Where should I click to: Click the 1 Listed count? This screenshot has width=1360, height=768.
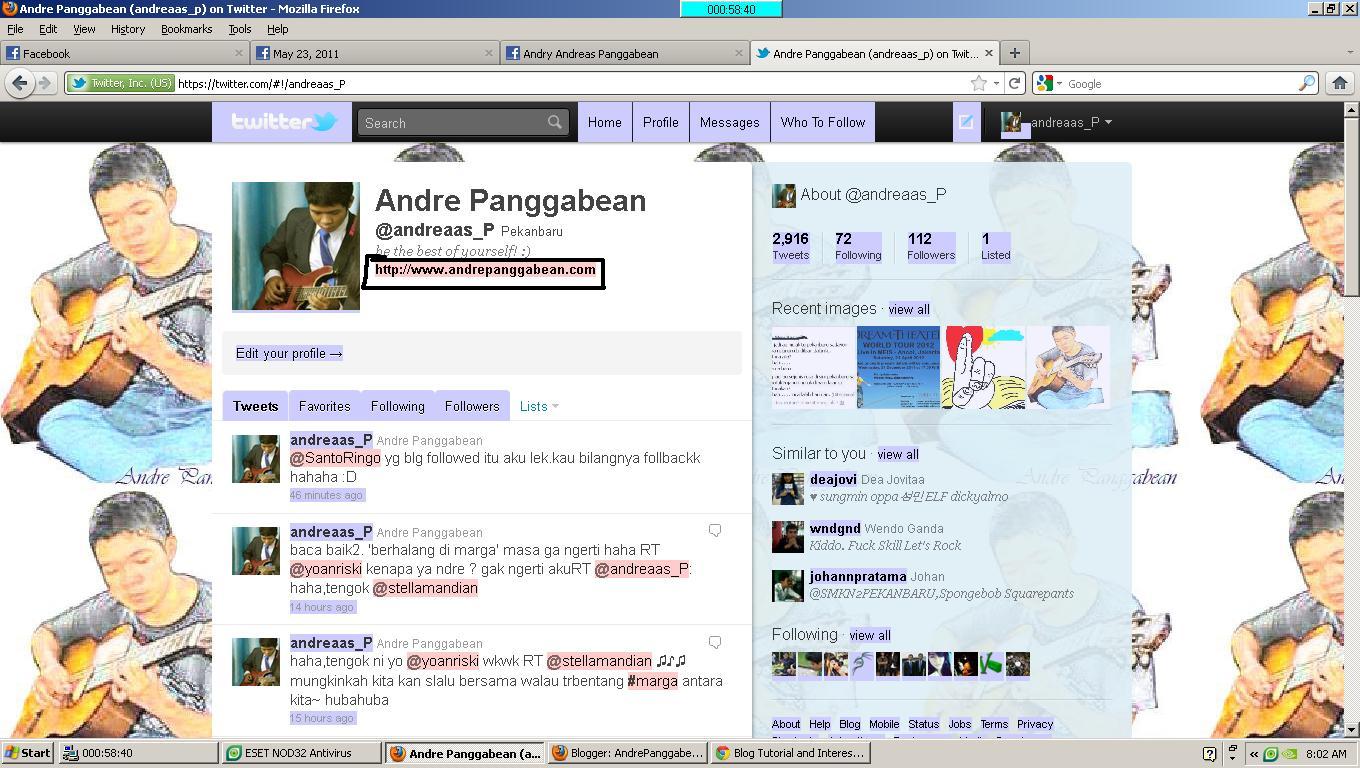(995, 246)
